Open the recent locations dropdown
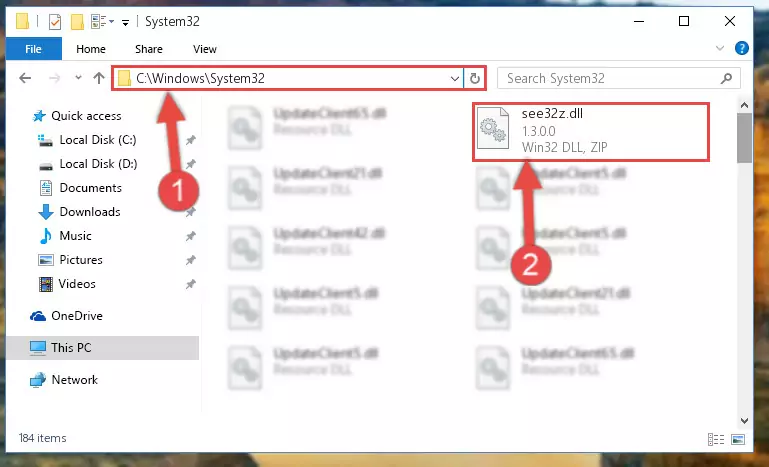The width and height of the screenshot is (769, 467). point(78,78)
